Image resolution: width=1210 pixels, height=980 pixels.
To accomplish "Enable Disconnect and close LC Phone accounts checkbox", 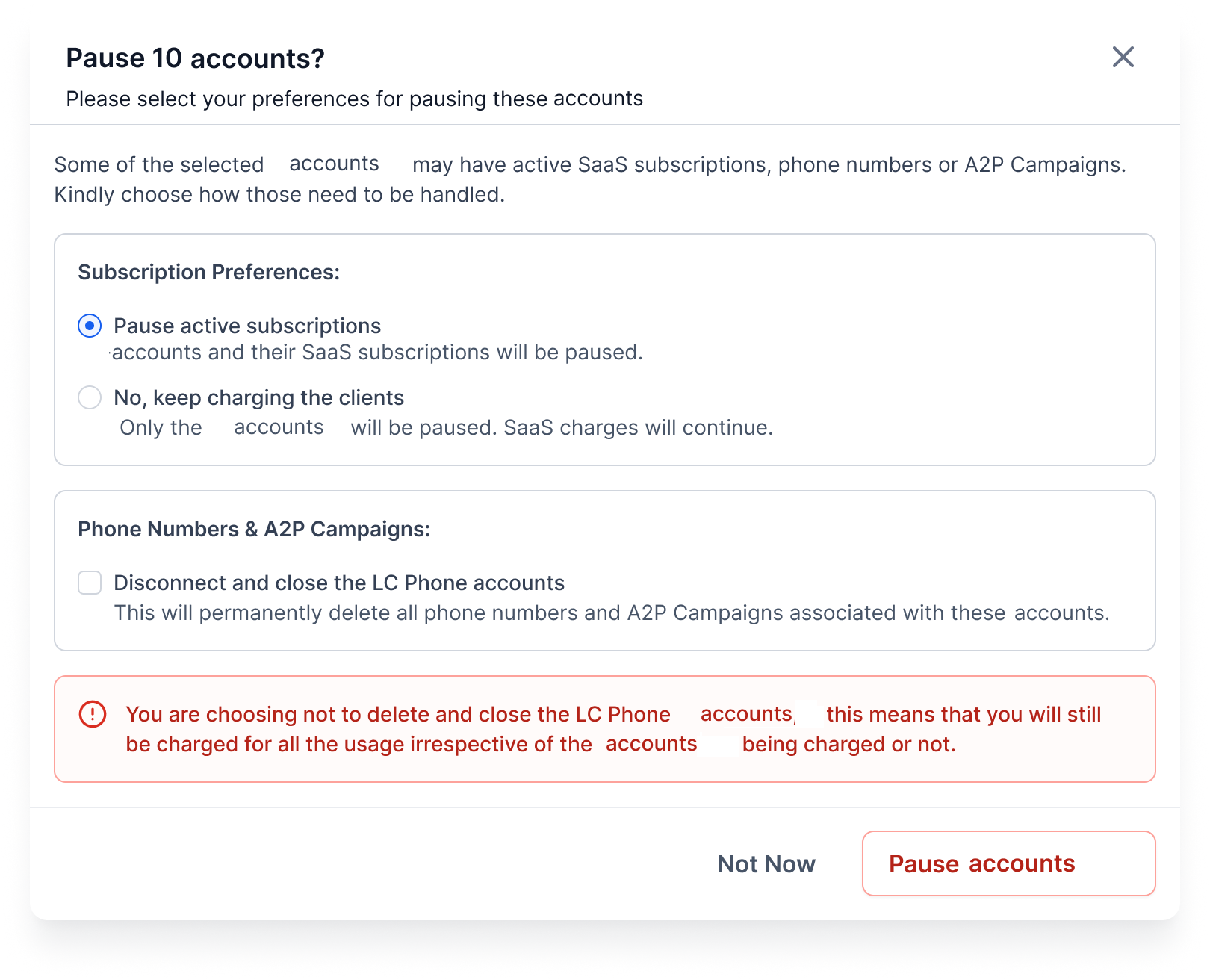I will click(90, 583).
